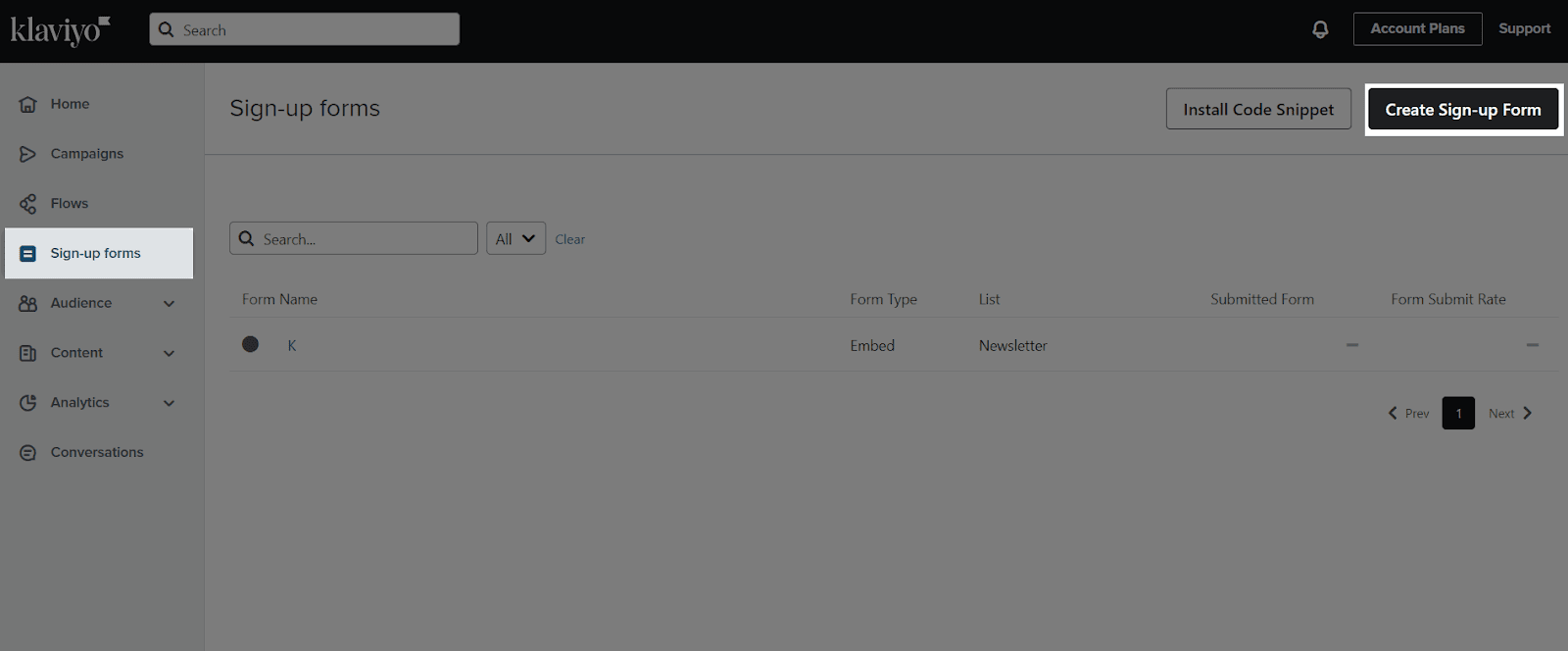Image resolution: width=1568 pixels, height=651 pixels.
Task: Click the Audience people icon
Action: pyautogui.click(x=28, y=303)
